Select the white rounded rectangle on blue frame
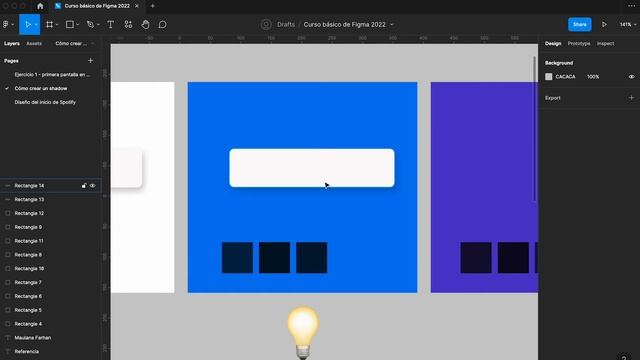640x360 pixels. (x=312, y=168)
